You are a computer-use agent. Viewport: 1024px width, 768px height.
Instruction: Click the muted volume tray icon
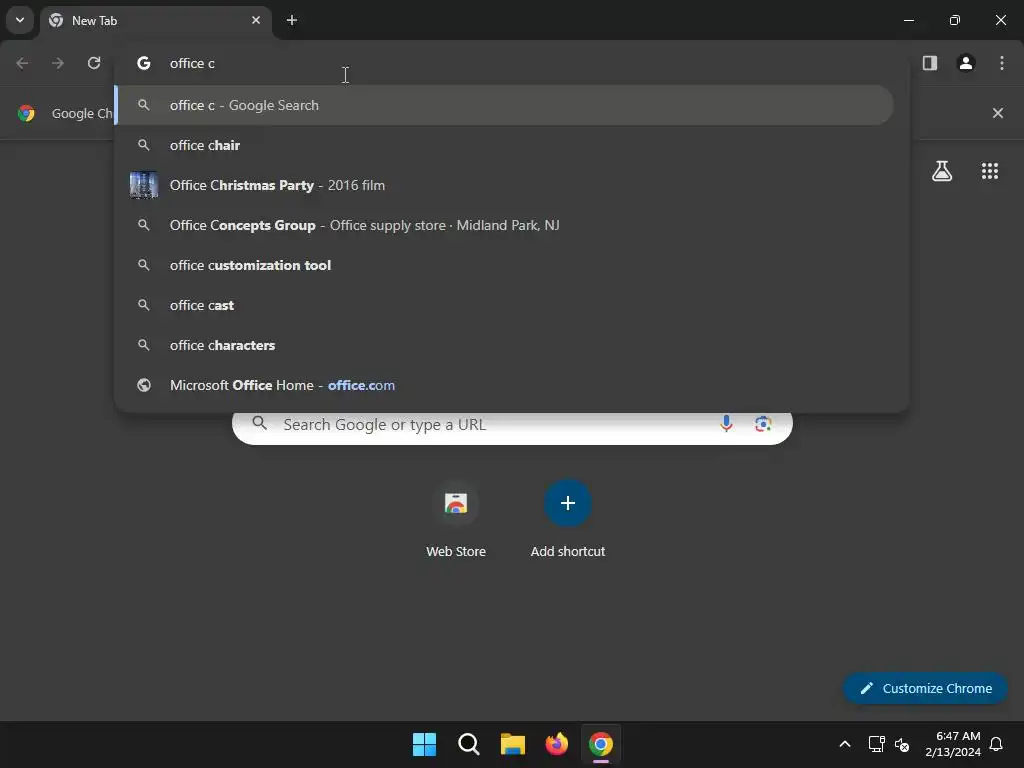(x=902, y=744)
